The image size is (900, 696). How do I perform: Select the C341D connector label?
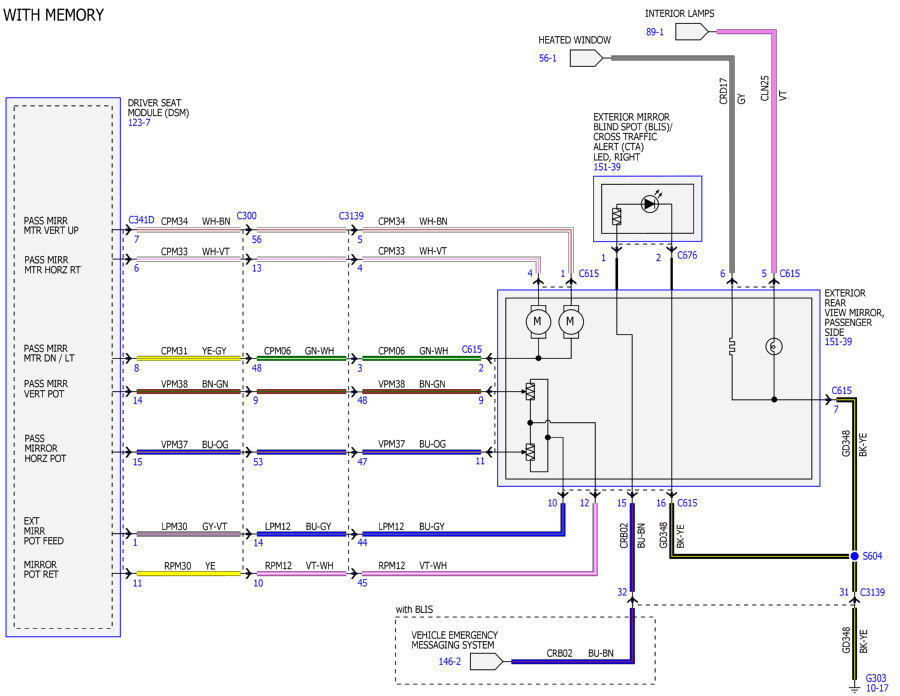click(x=141, y=220)
